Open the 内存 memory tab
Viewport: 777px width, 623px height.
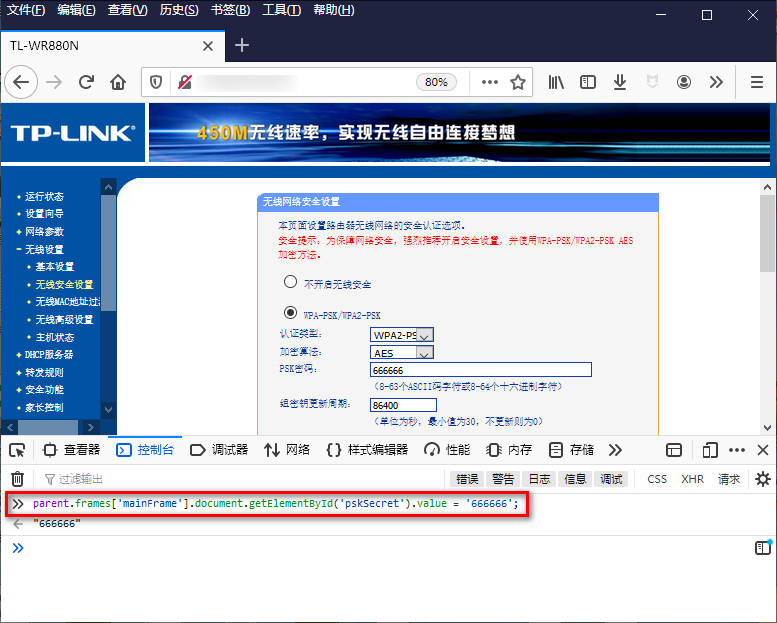click(x=509, y=450)
